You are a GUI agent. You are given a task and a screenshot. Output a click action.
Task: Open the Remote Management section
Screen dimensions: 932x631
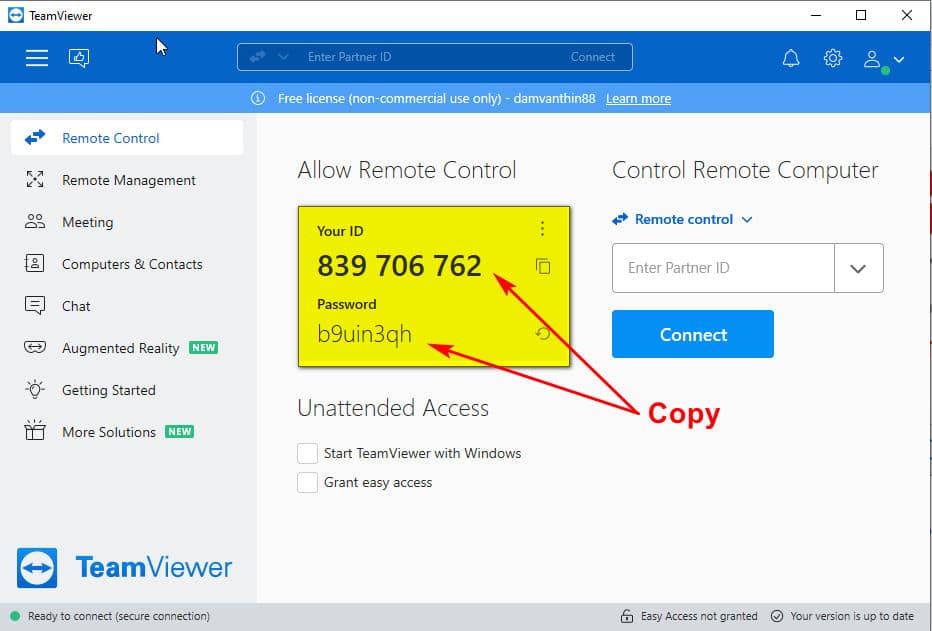(128, 180)
